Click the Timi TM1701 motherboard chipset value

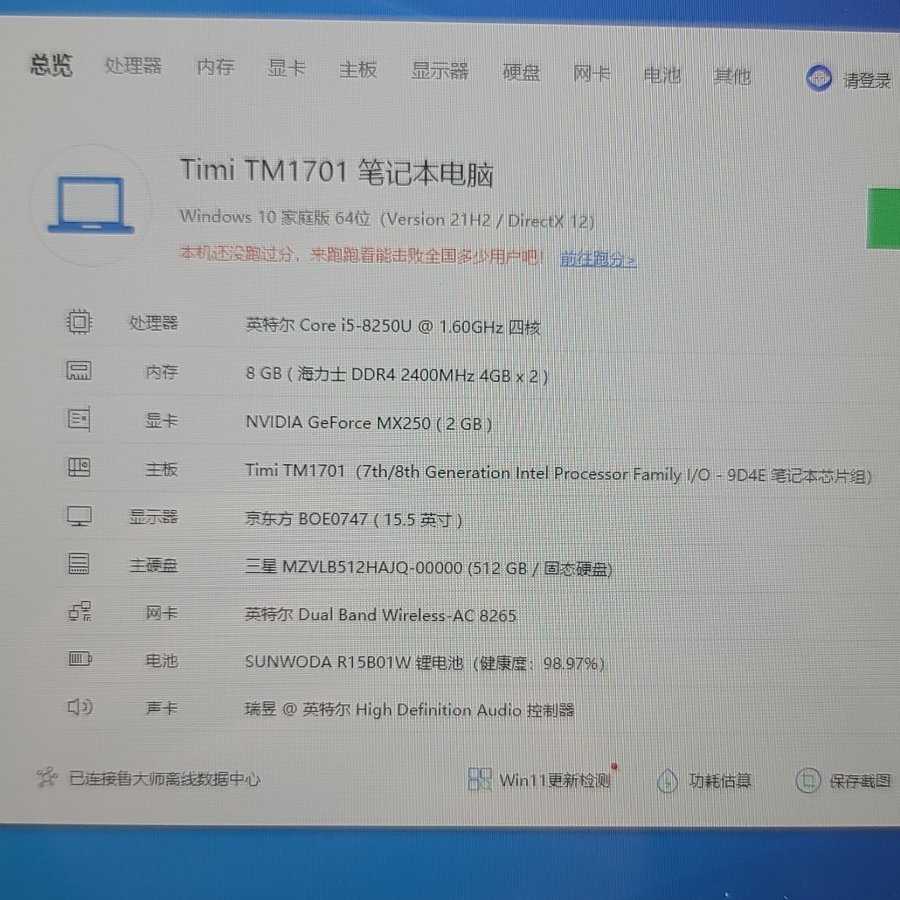558,474
